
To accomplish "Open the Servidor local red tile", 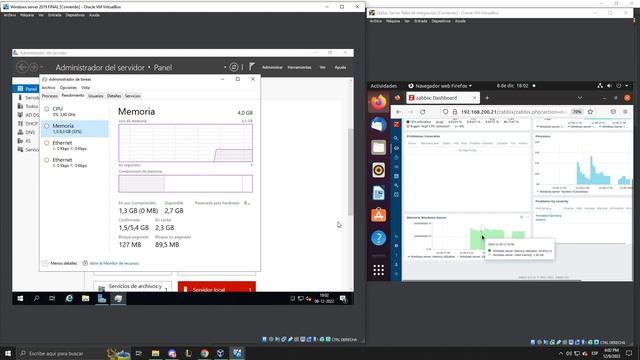I will pyautogui.click(x=217, y=287).
